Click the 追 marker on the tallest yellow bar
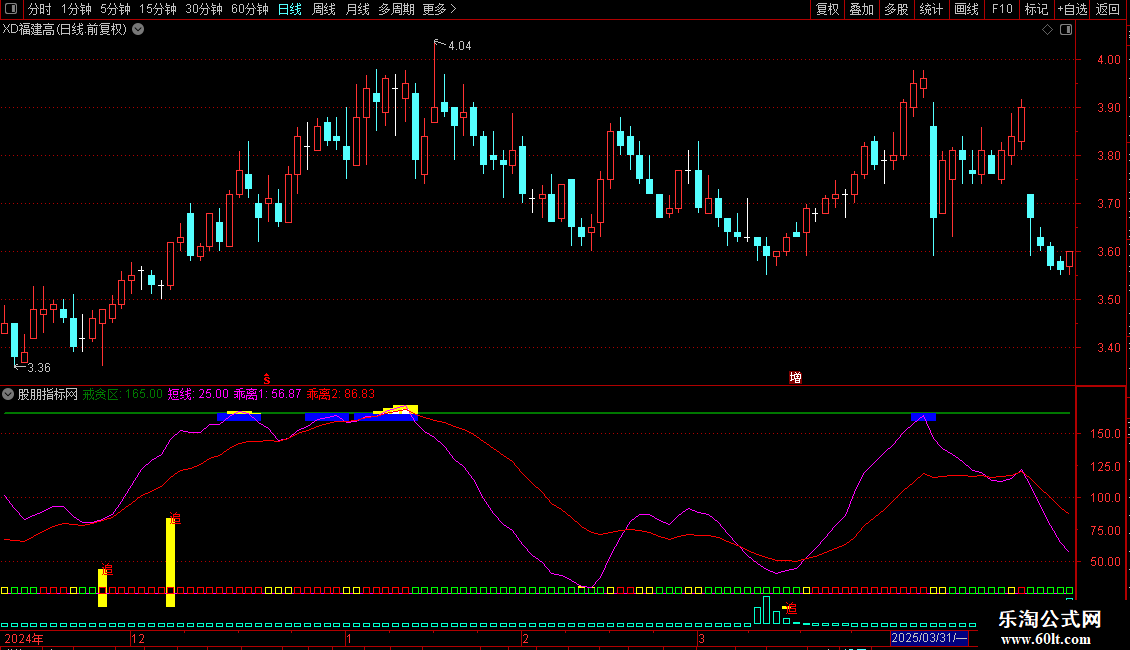 tap(174, 519)
